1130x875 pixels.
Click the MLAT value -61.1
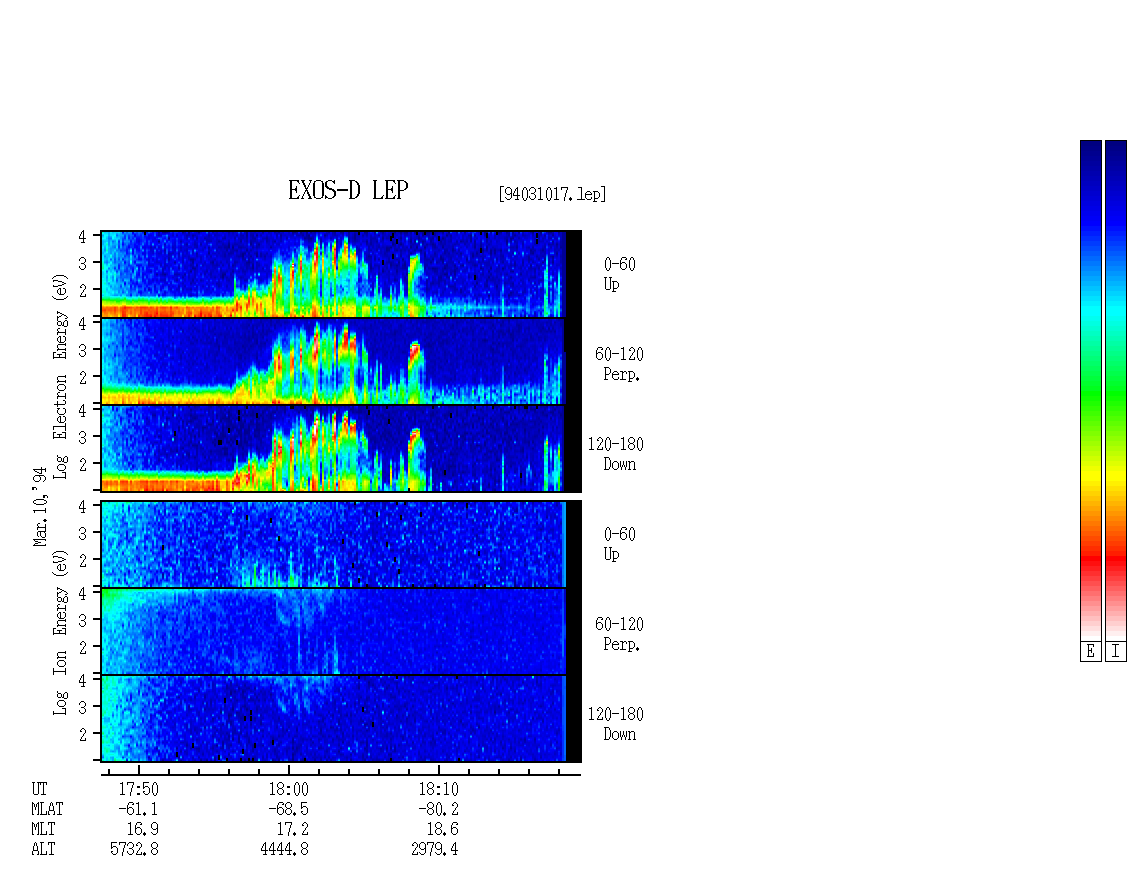tap(138, 809)
